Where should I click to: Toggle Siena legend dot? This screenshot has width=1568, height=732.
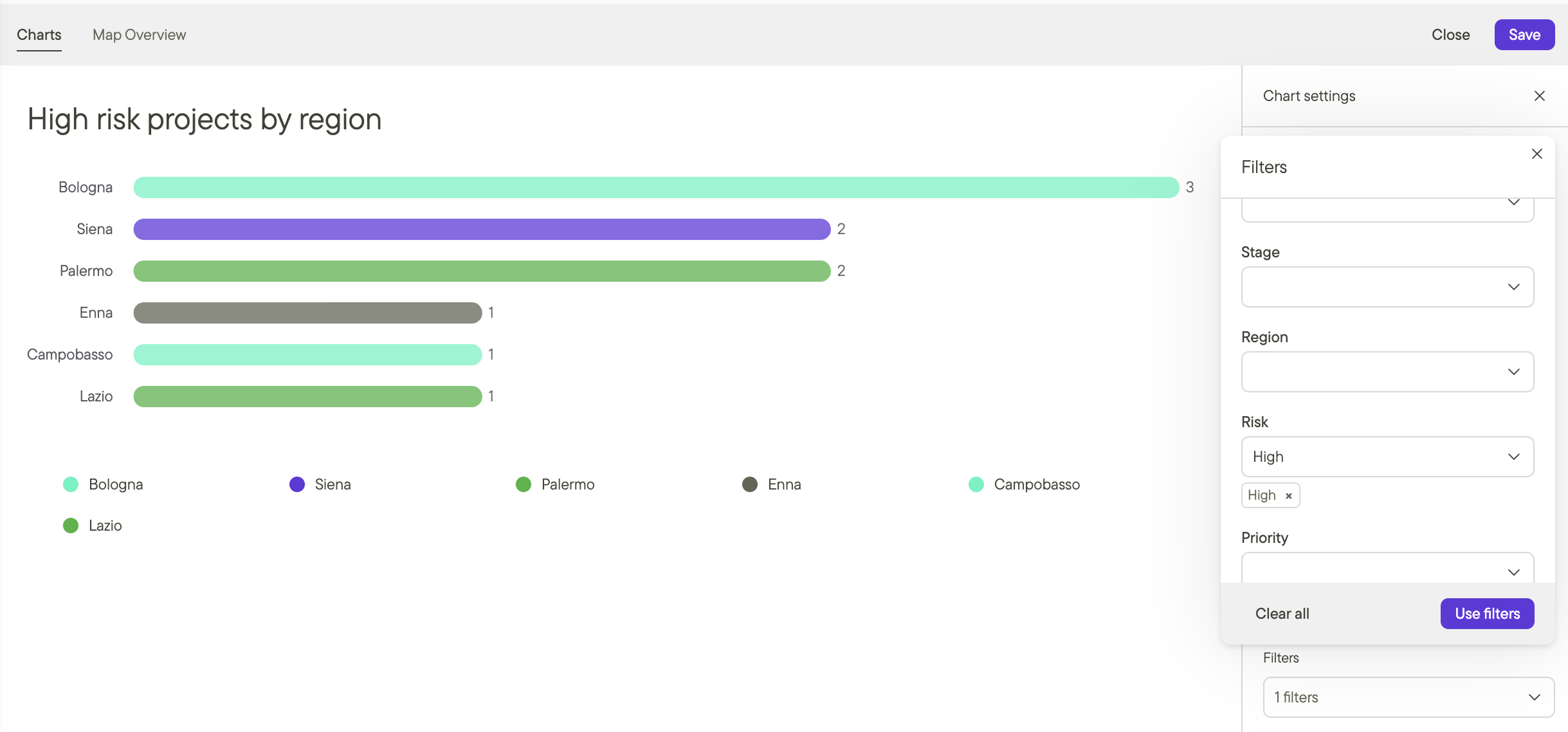[x=296, y=484]
